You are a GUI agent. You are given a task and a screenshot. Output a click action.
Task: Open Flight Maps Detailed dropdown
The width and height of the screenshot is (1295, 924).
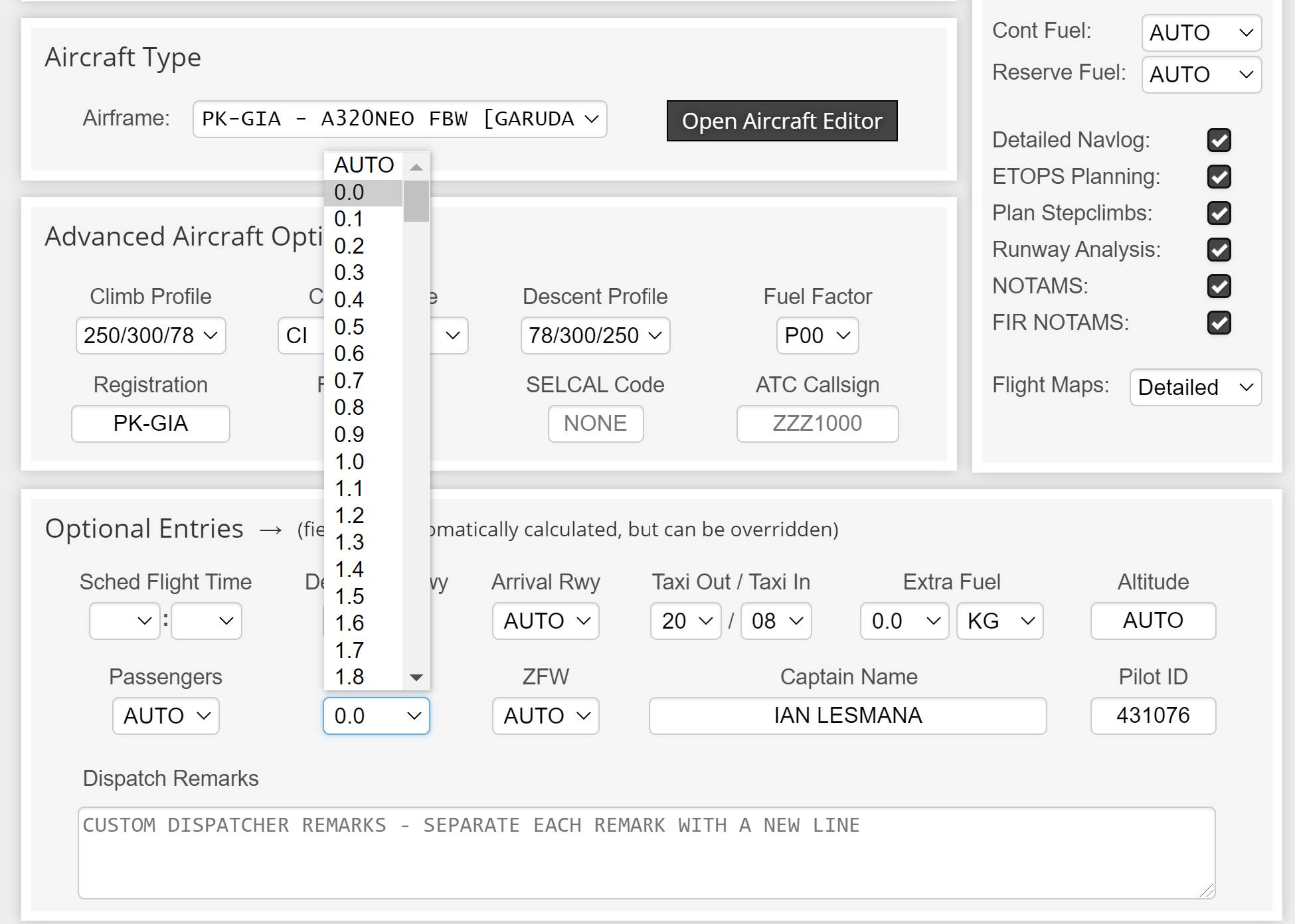tap(1195, 388)
